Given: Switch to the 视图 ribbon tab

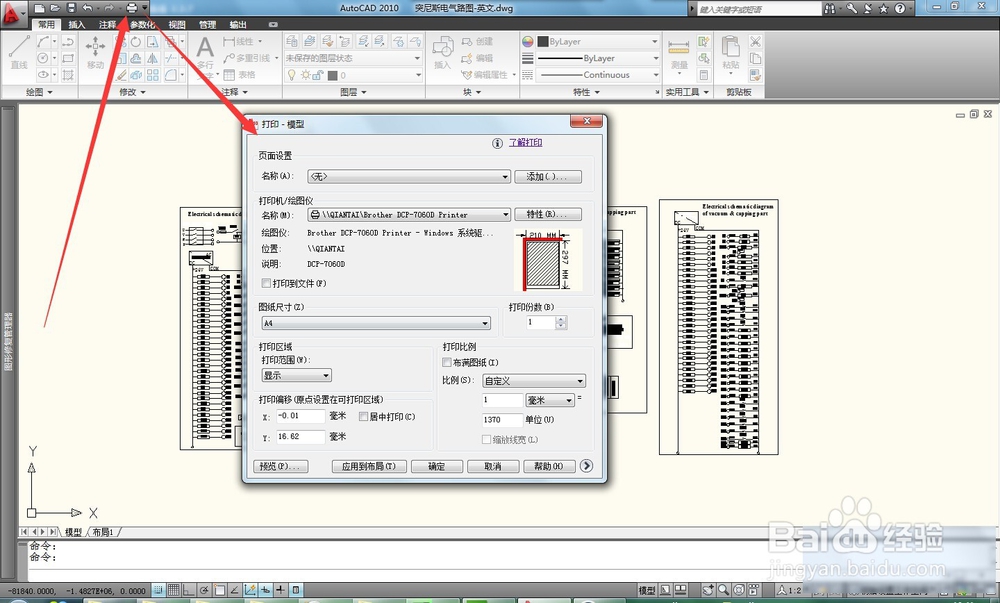Looking at the screenshot, I should [x=177, y=24].
